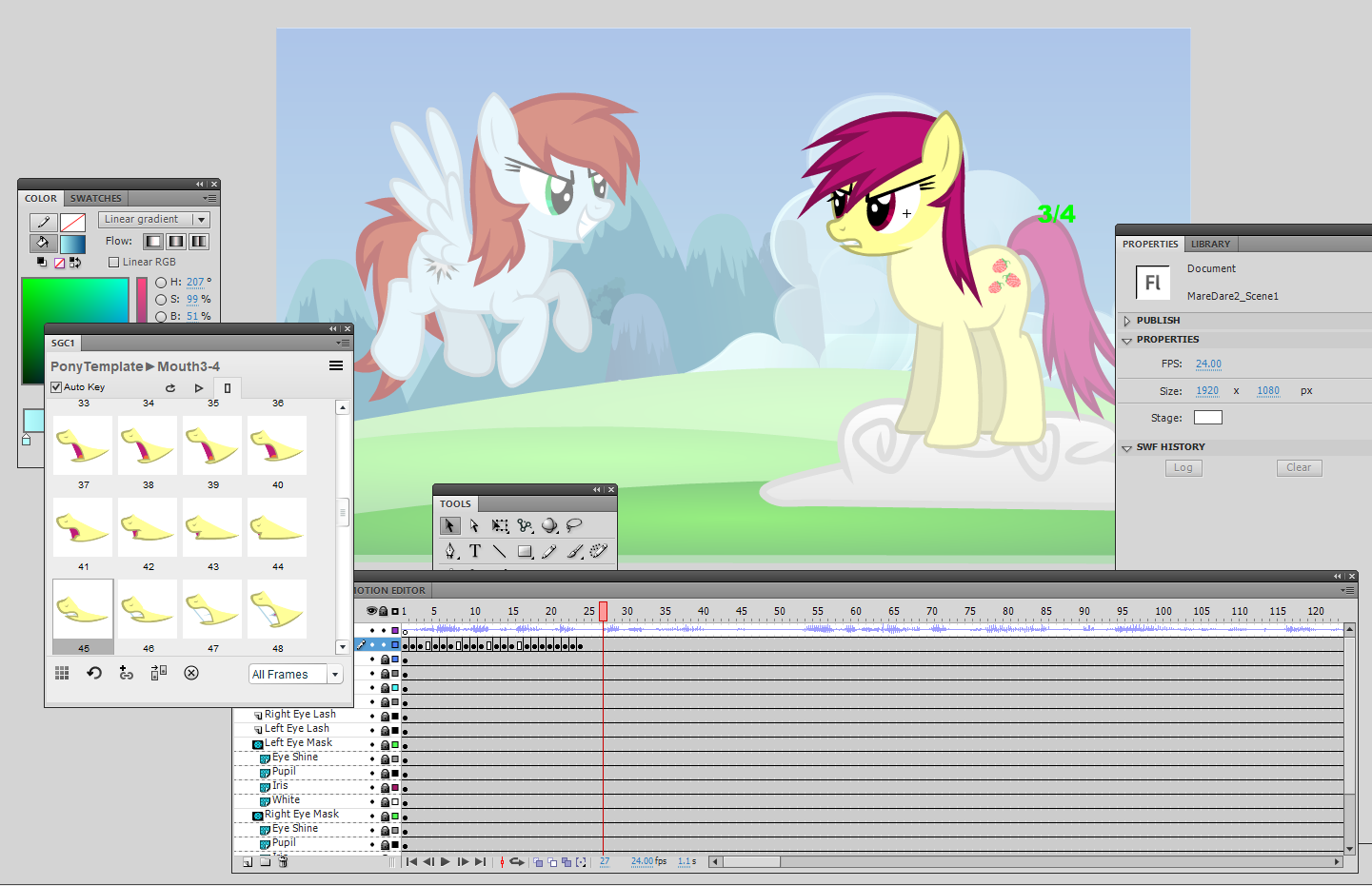The image size is (1372, 886).
Task: Click the Log button under SWF History
Action: click(1183, 468)
